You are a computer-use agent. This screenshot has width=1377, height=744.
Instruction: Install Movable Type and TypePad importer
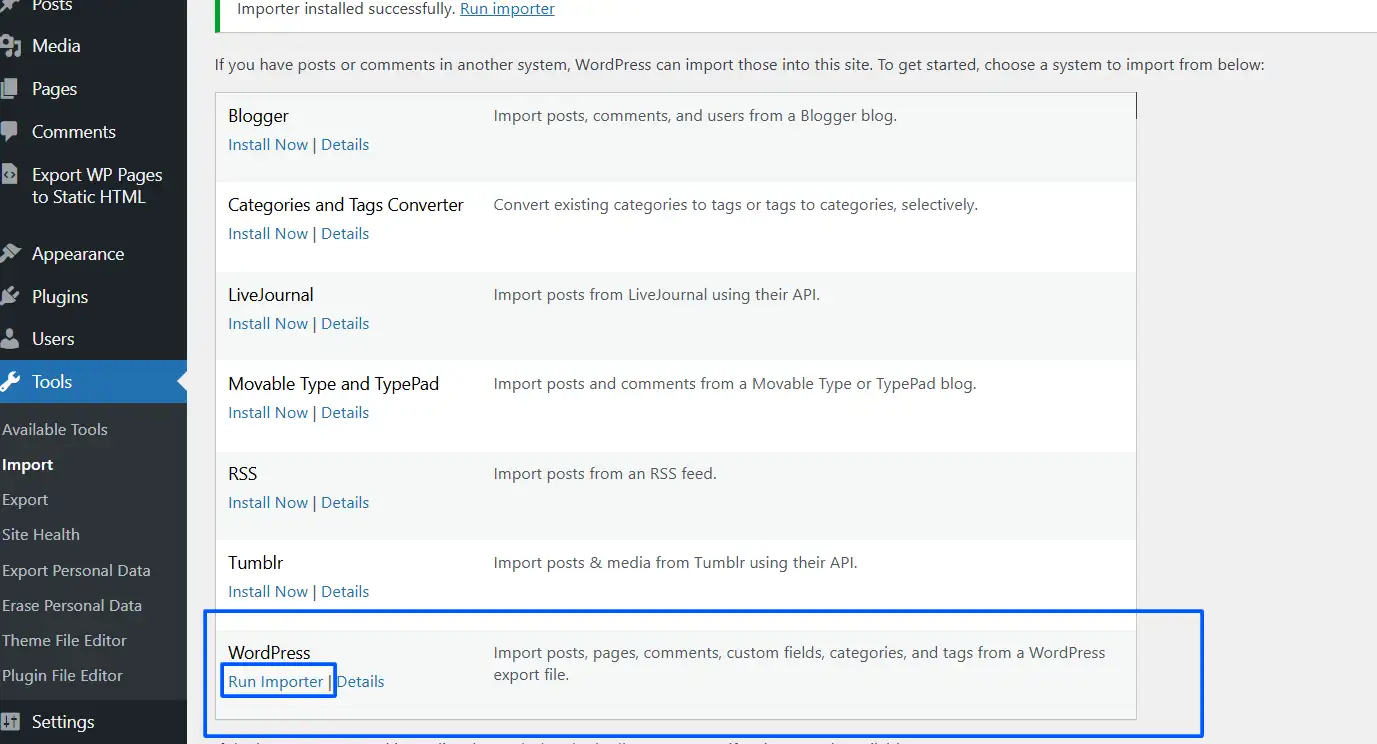click(268, 413)
